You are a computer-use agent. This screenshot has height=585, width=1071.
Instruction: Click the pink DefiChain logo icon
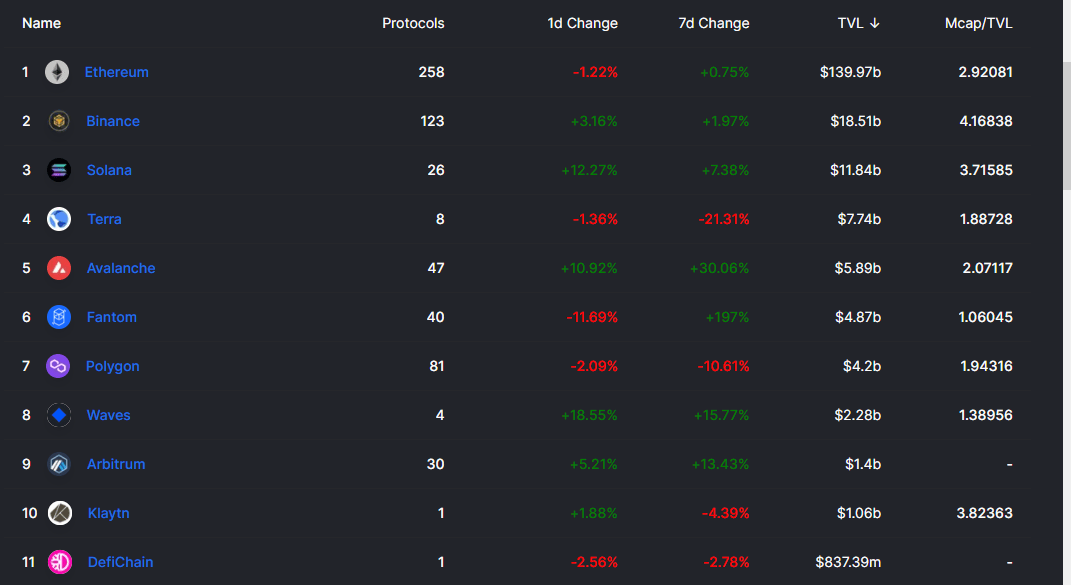pyautogui.click(x=60, y=562)
